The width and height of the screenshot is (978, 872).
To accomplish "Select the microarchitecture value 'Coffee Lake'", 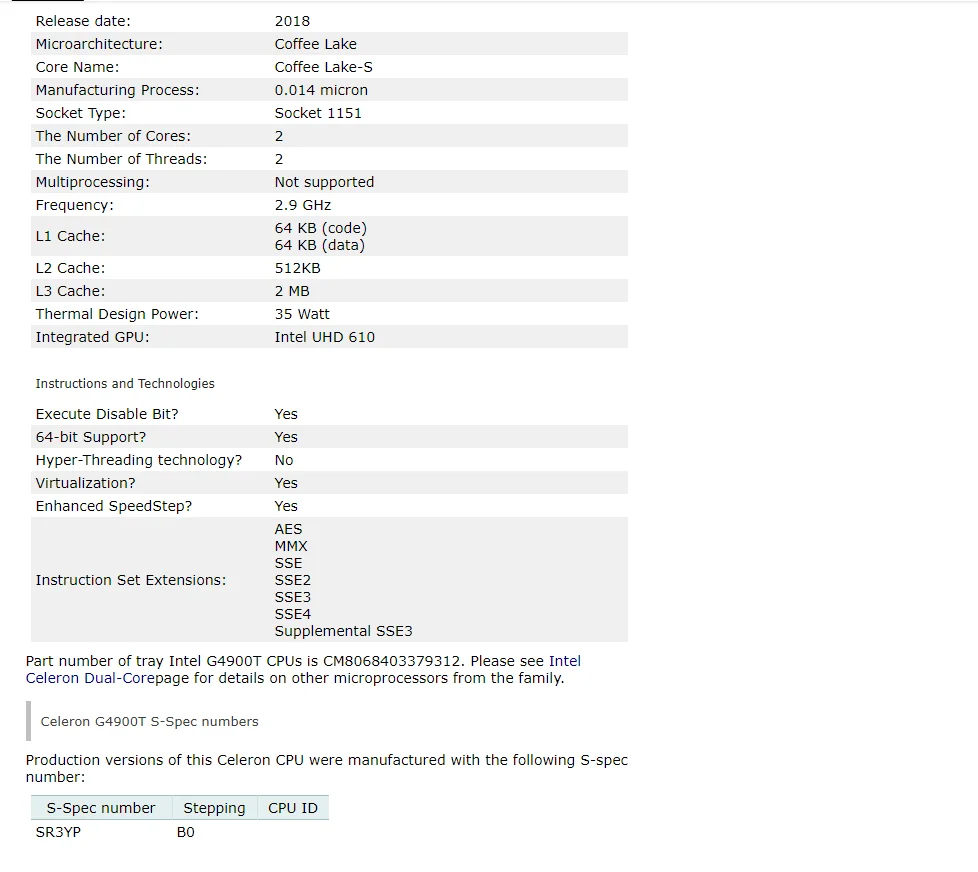I will [x=316, y=44].
